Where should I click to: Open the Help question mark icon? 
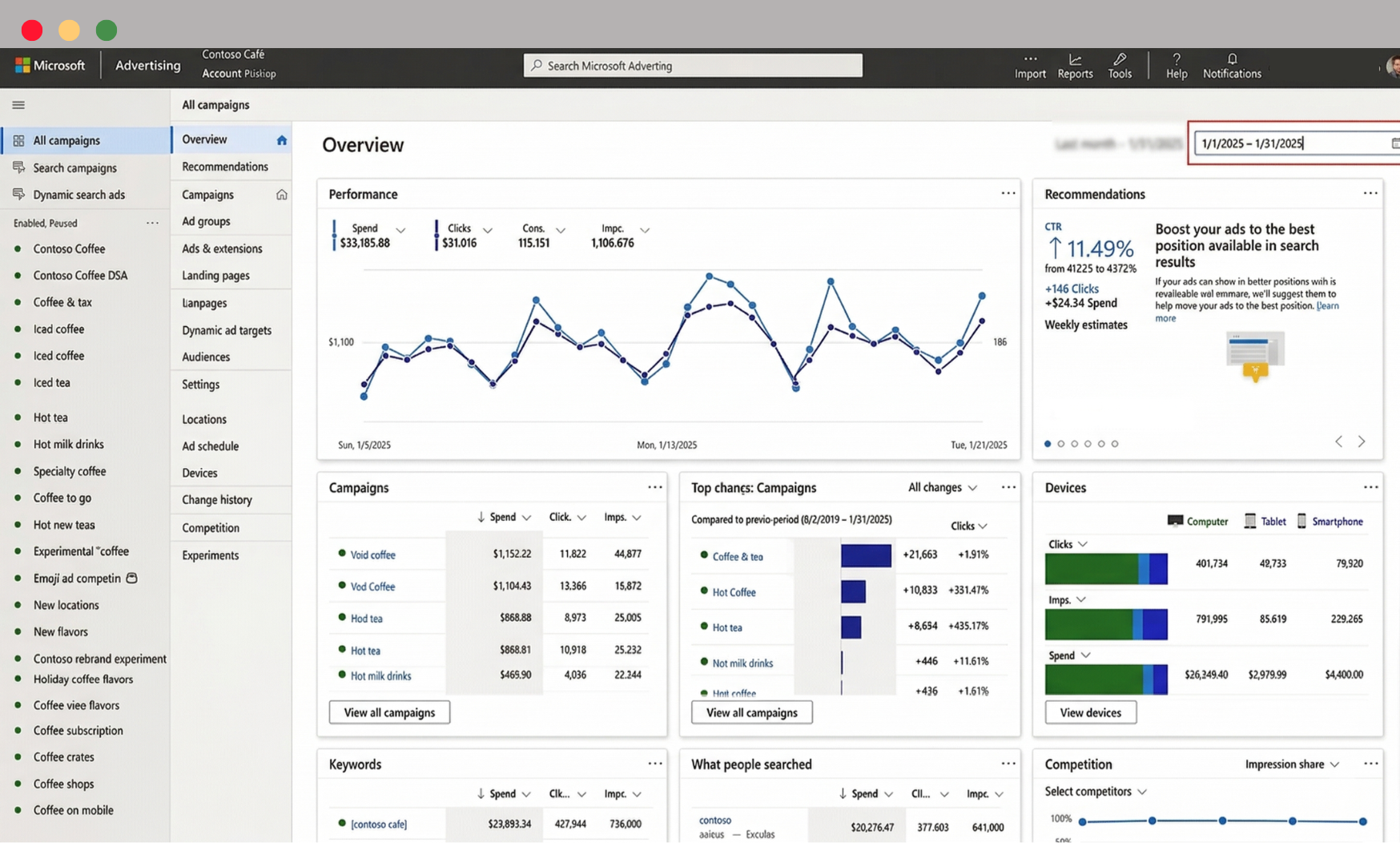click(1176, 59)
